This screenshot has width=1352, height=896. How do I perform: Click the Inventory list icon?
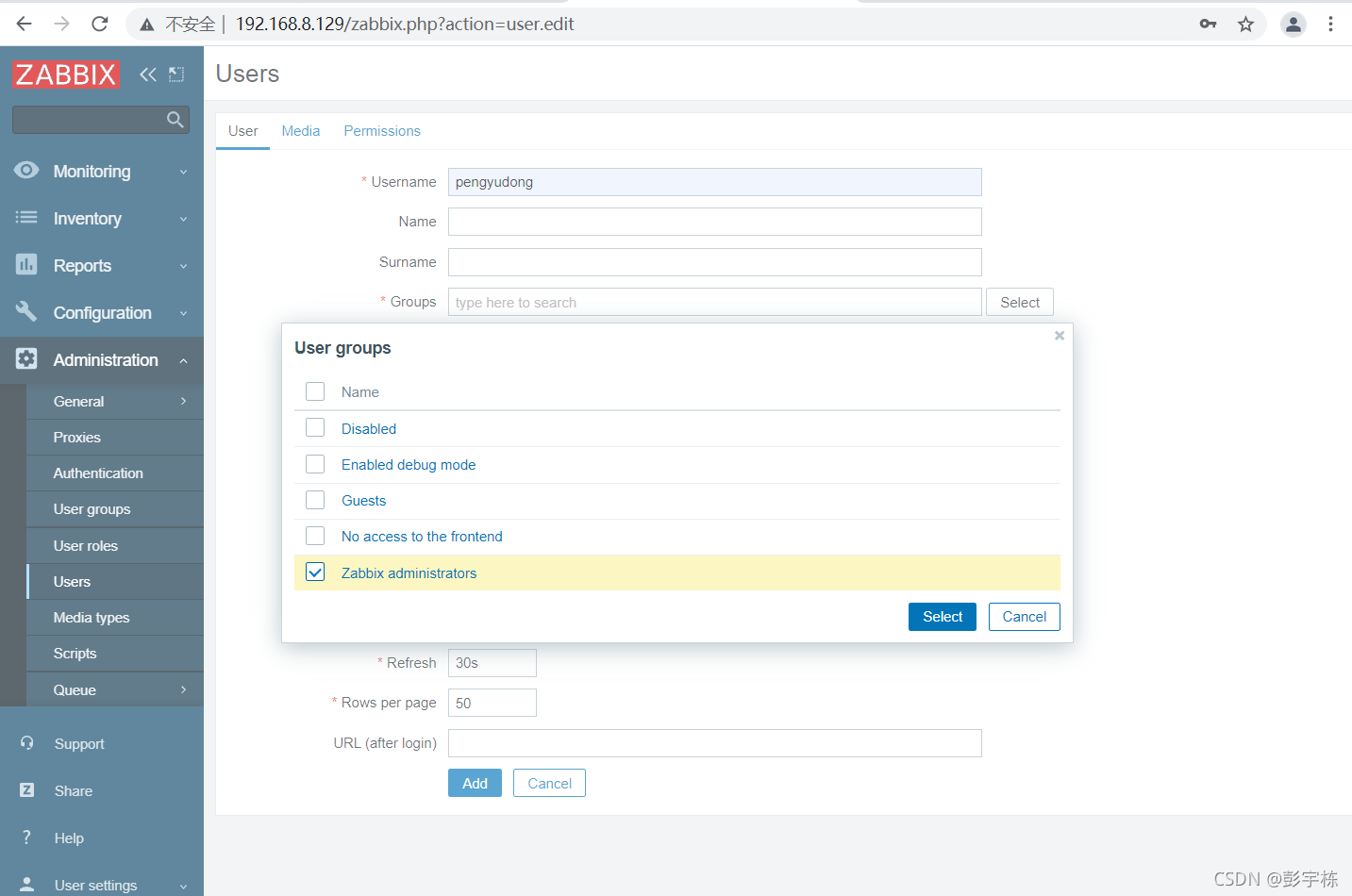coord(26,218)
